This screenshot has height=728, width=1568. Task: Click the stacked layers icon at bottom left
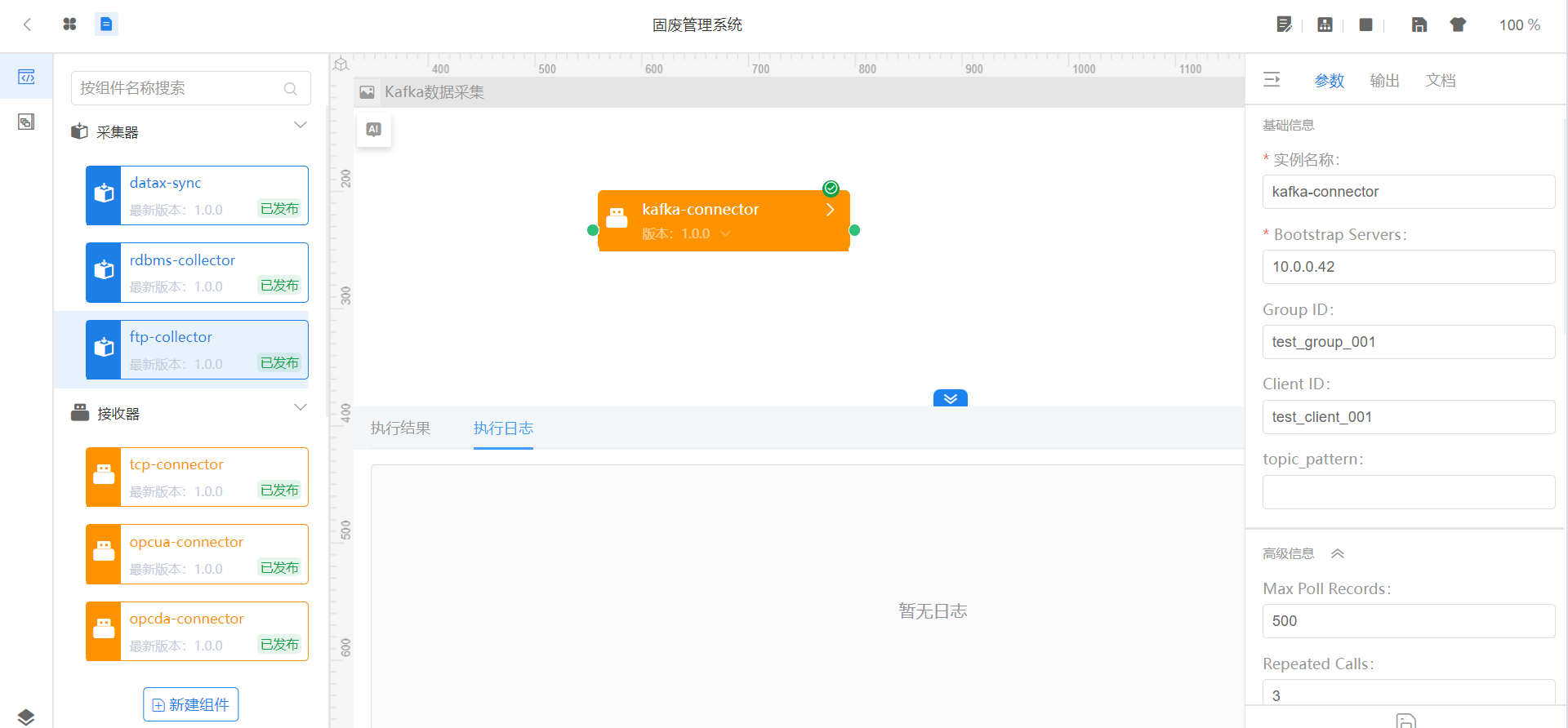pos(26,717)
